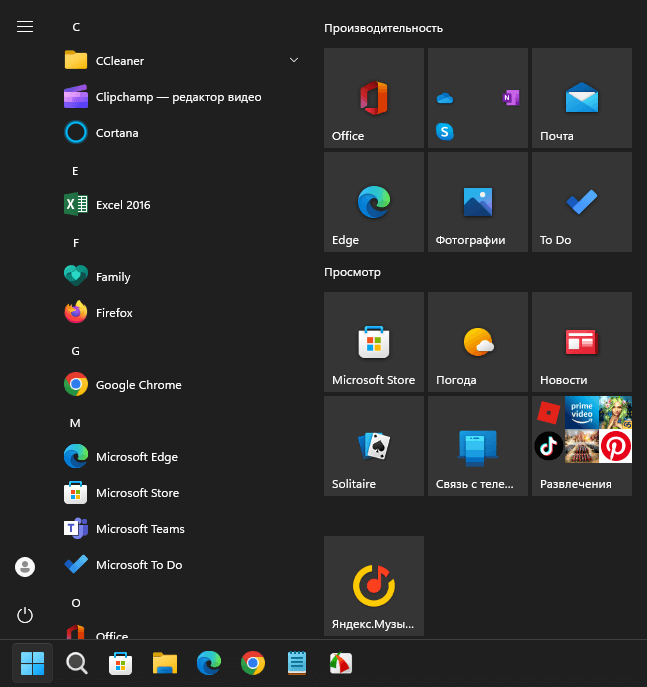
Task: Open Microsoft Store in the app list
Action: (182, 492)
